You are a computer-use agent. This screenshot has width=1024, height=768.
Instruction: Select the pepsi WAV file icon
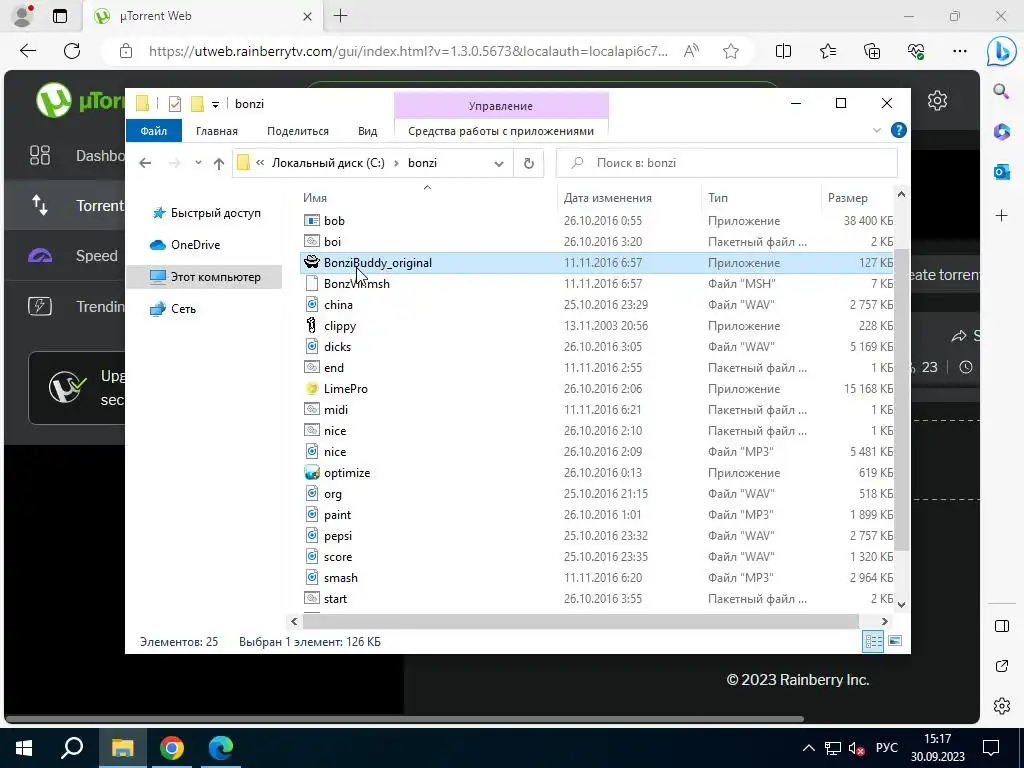coord(312,536)
